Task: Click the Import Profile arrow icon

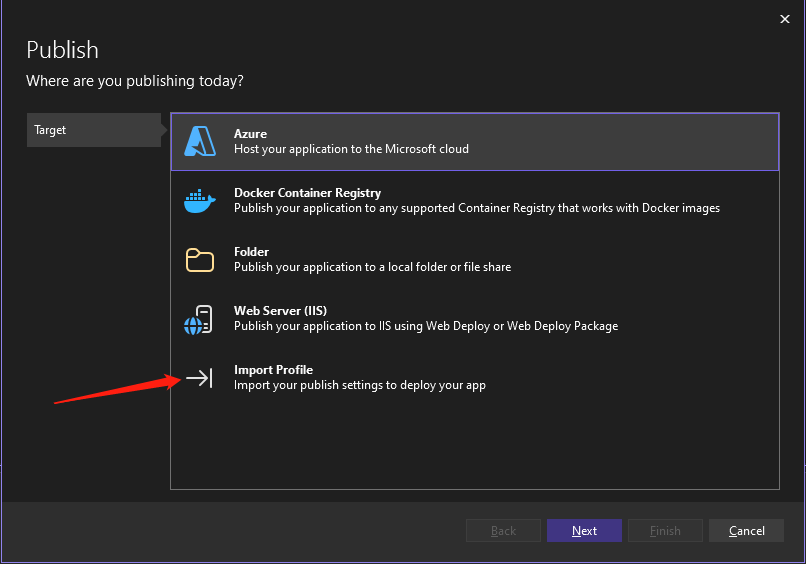Action: coord(199,378)
